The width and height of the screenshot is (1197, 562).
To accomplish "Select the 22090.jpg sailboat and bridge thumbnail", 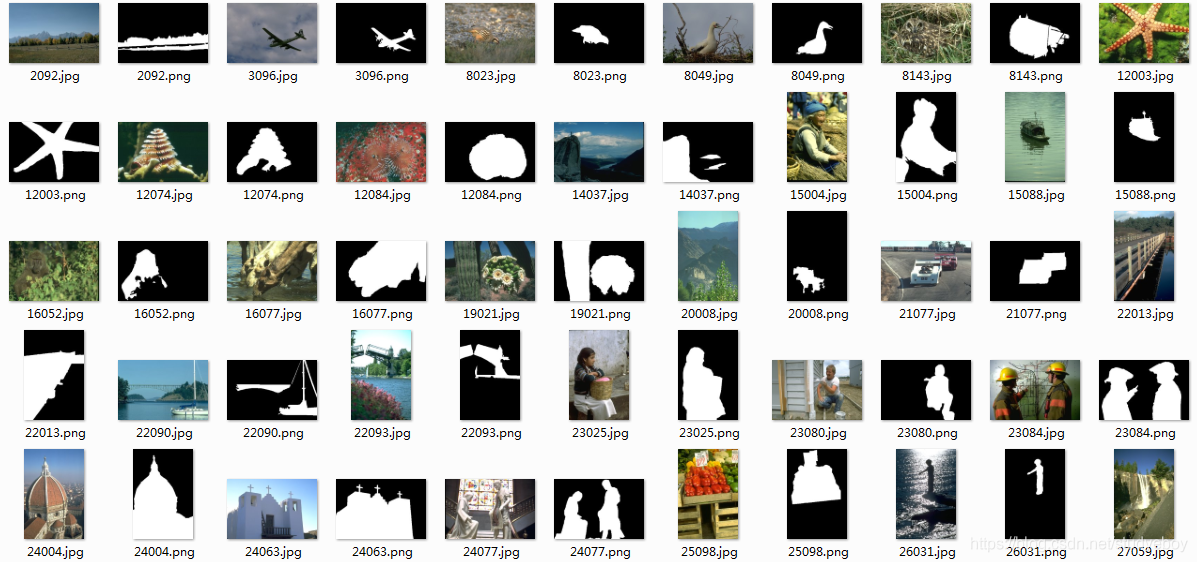I will pyautogui.click(x=163, y=390).
